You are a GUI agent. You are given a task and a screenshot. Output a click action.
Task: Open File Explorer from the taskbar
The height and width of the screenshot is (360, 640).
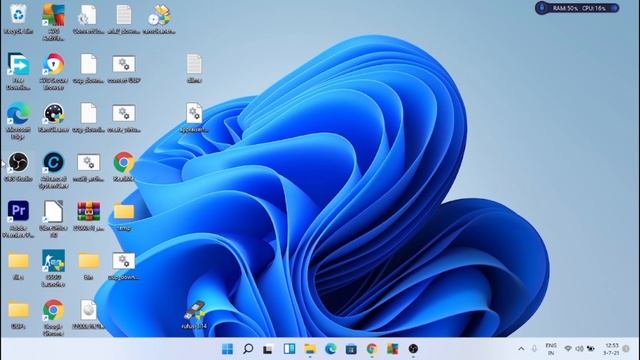310,349
